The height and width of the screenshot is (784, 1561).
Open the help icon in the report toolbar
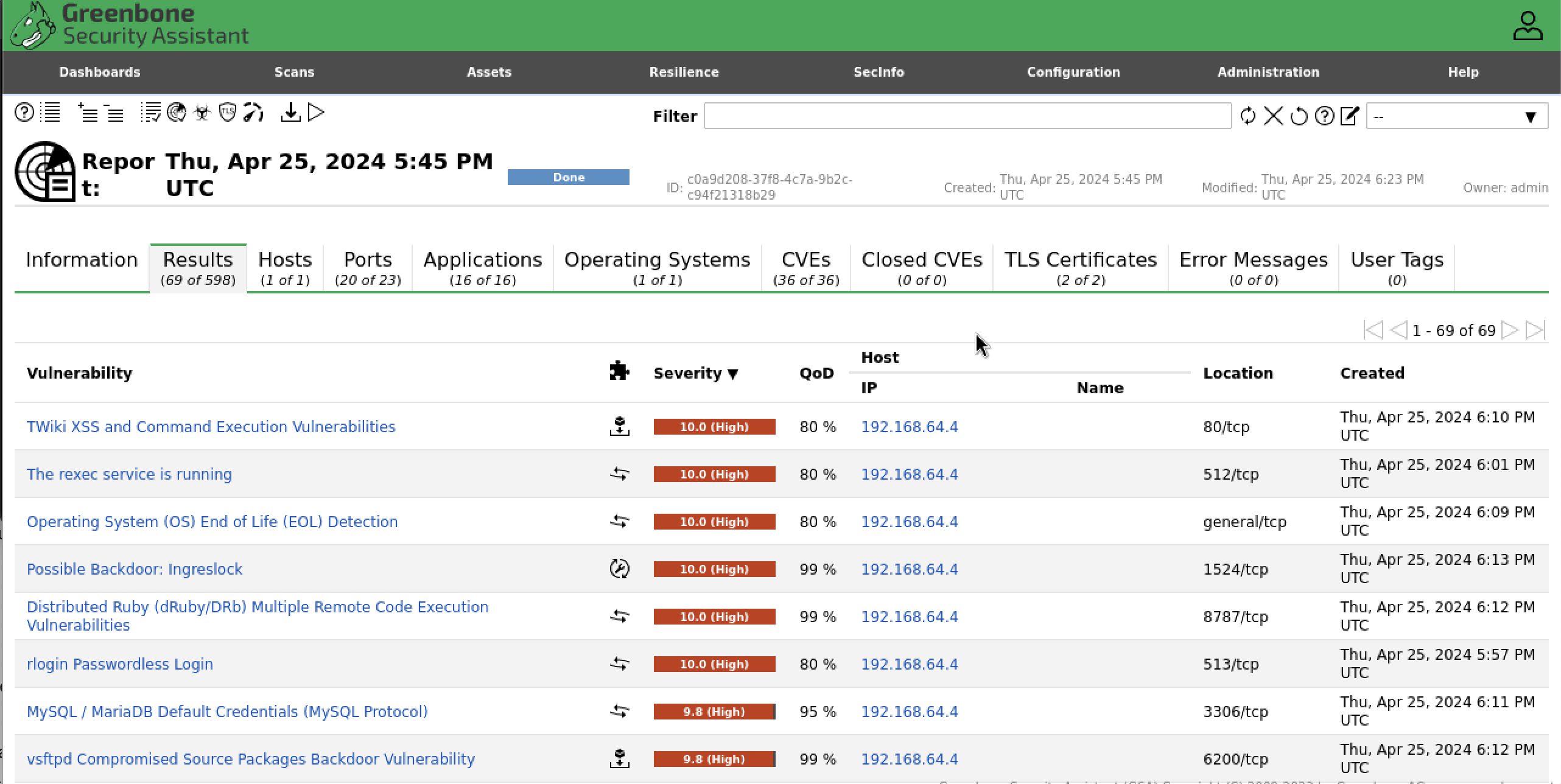(24, 113)
